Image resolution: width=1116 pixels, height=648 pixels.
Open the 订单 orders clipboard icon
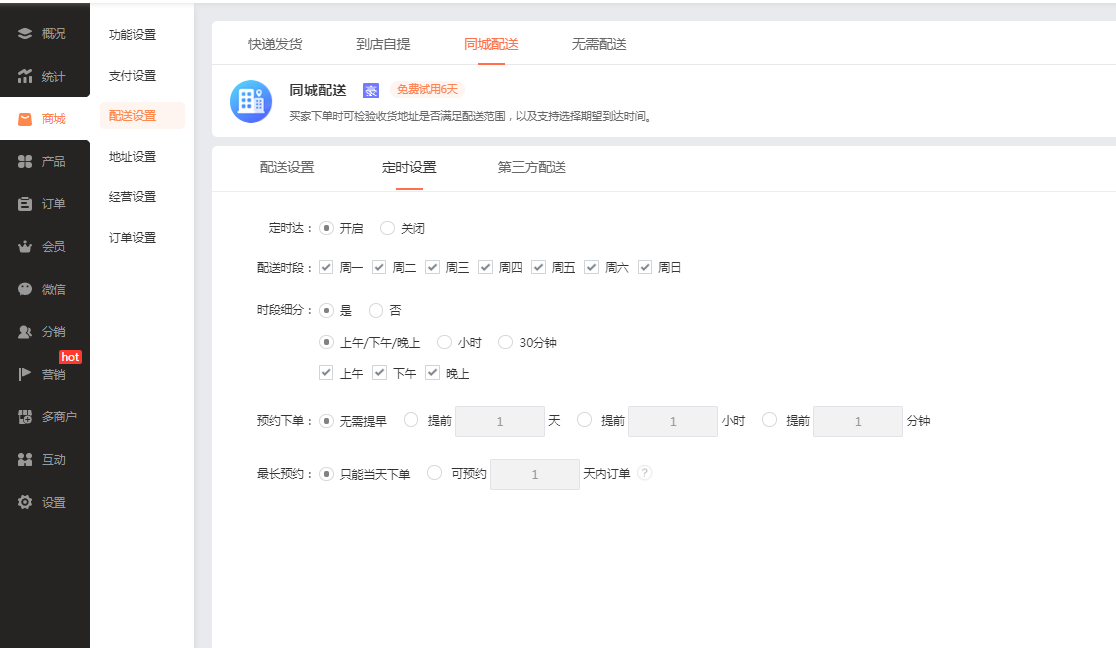pos(25,204)
